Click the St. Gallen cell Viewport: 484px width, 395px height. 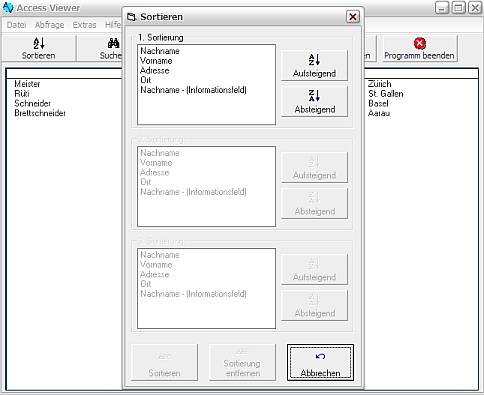pyautogui.click(x=386, y=94)
